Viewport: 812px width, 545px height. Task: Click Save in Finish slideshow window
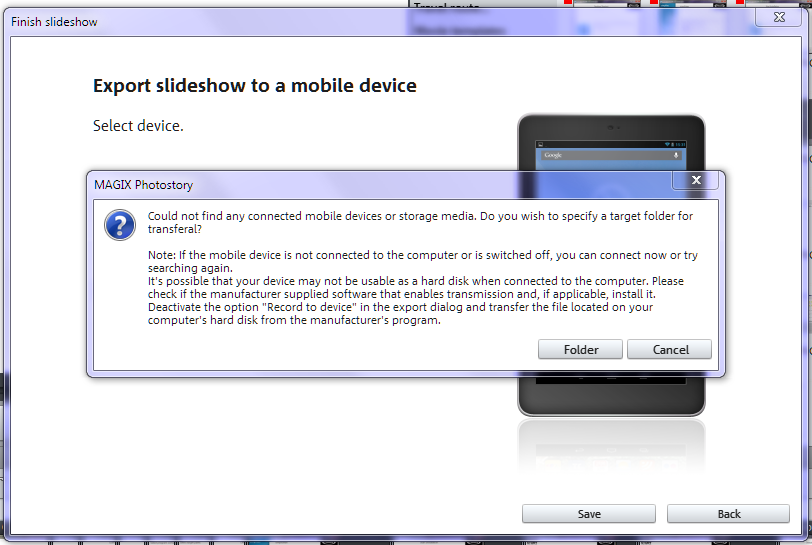[x=589, y=513]
